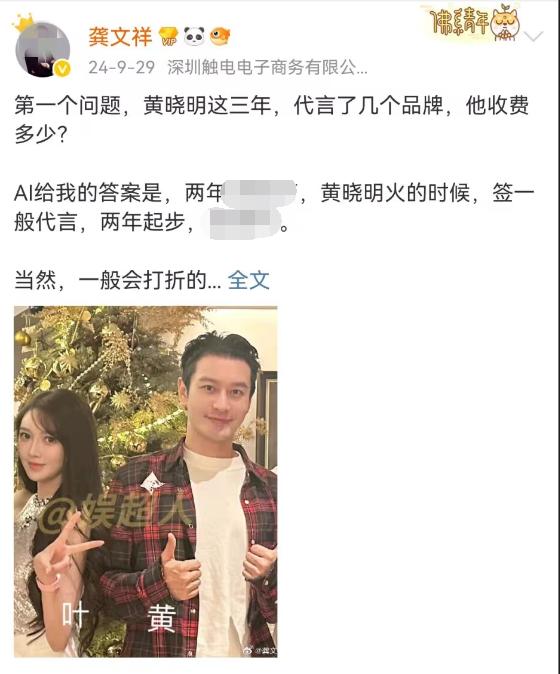The width and height of the screenshot is (560, 674).
Task: Click the orange fish badge icon
Action: point(220,36)
